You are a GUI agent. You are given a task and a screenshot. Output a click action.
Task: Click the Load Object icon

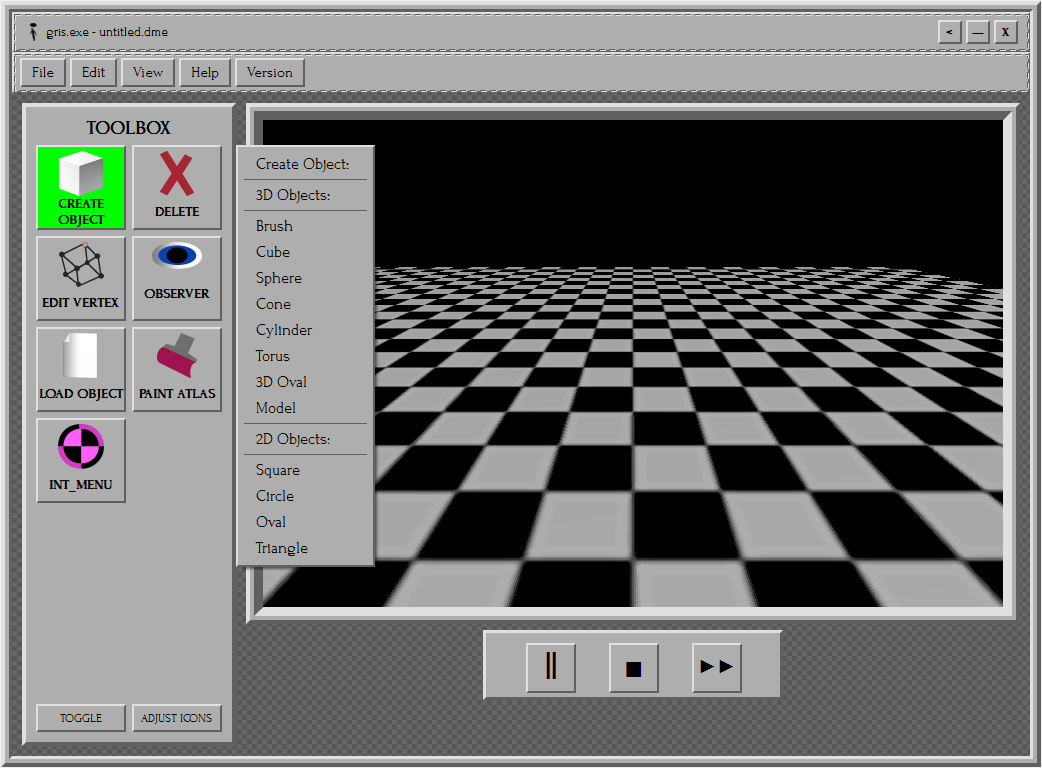point(80,370)
